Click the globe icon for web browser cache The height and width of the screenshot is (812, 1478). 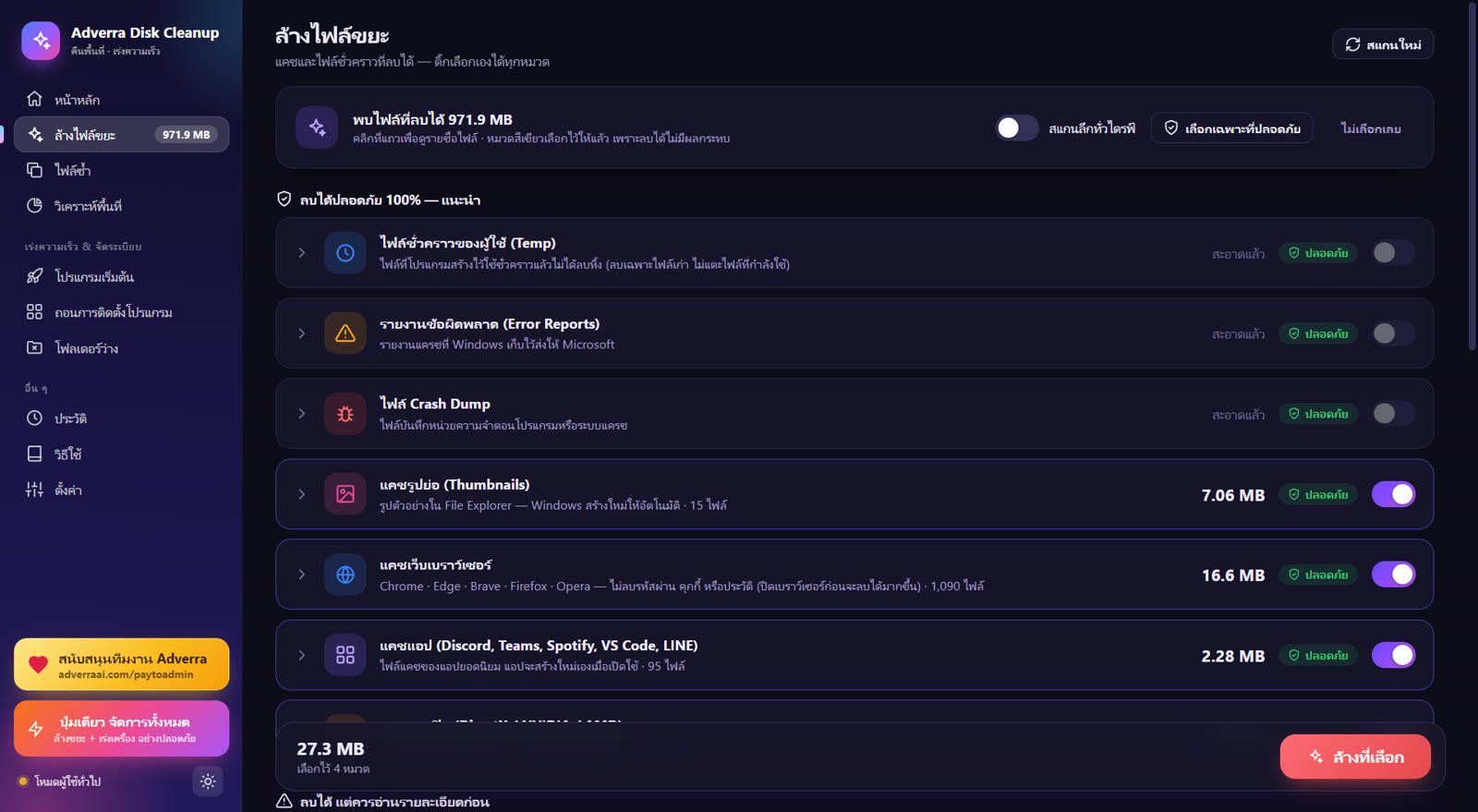click(345, 575)
